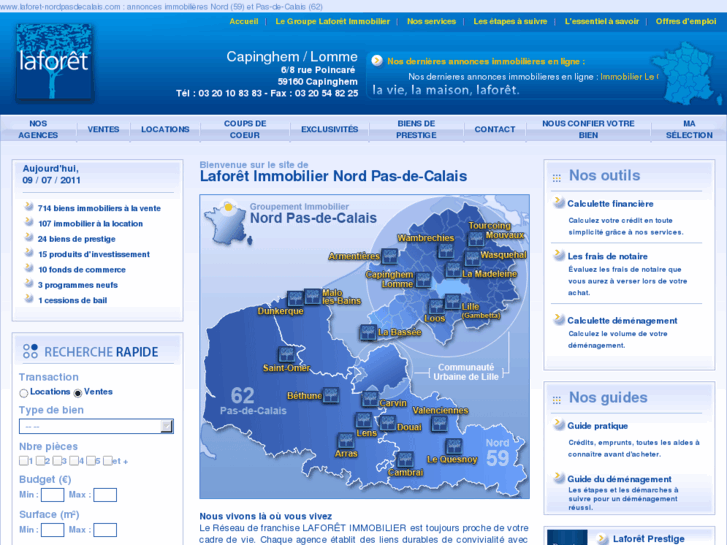Open the Guide pratique link
The image size is (727, 545).
click(597, 426)
